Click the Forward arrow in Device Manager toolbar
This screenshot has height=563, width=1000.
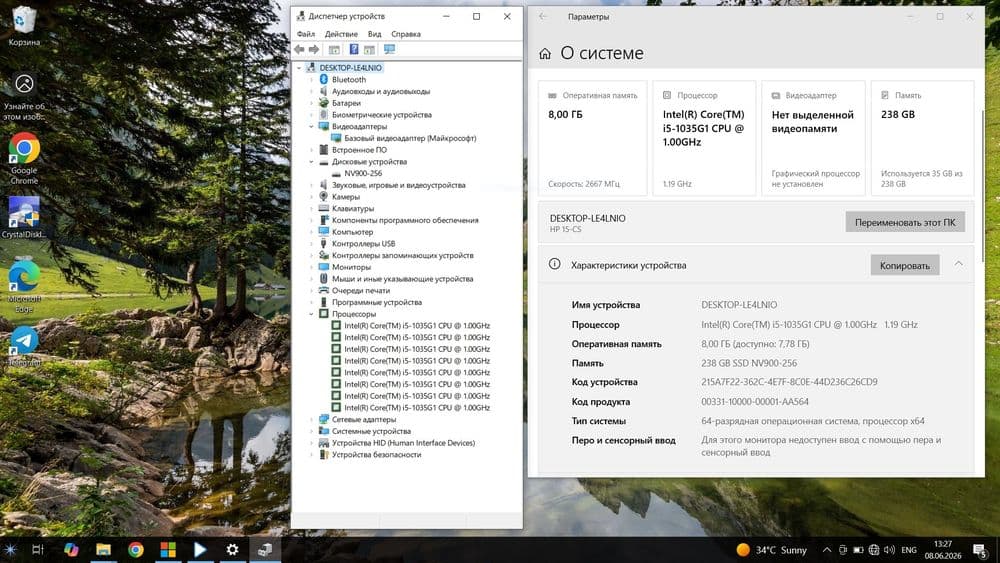[x=314, y=49]
